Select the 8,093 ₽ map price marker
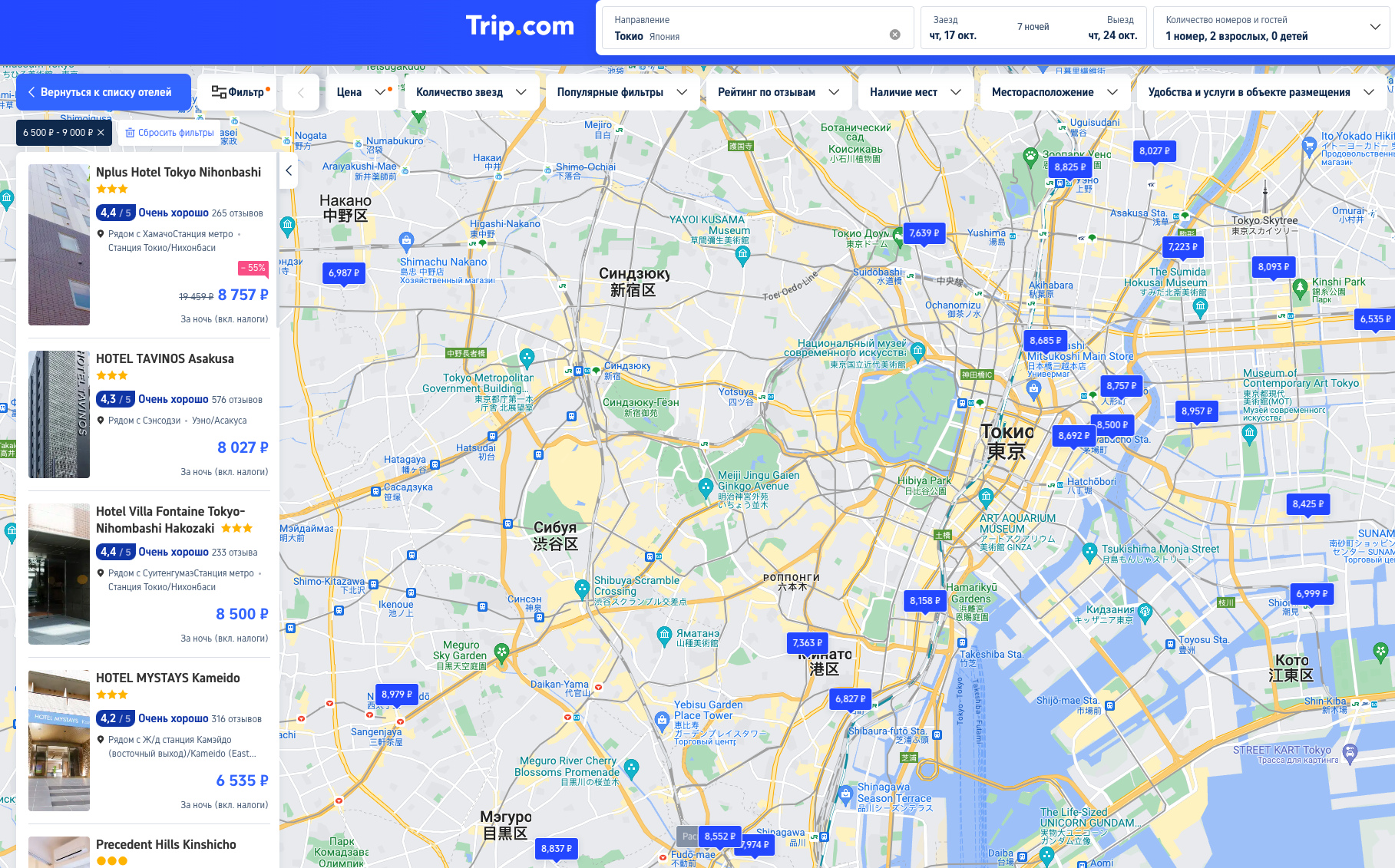Screen dimensions: 1395x868 pos(1273,267)
